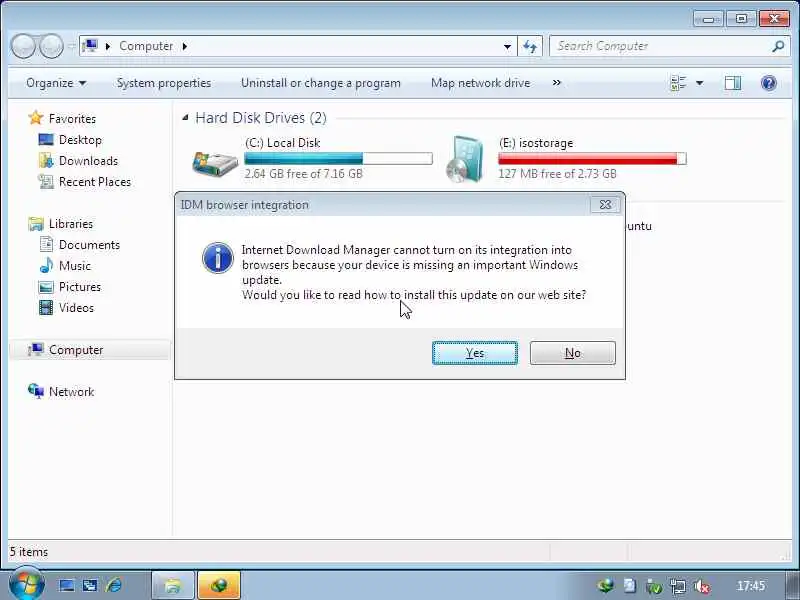Maximize the Computer window
Viewport: 800px width, 600px height.
pyautogui.click(x=741, y=19)
